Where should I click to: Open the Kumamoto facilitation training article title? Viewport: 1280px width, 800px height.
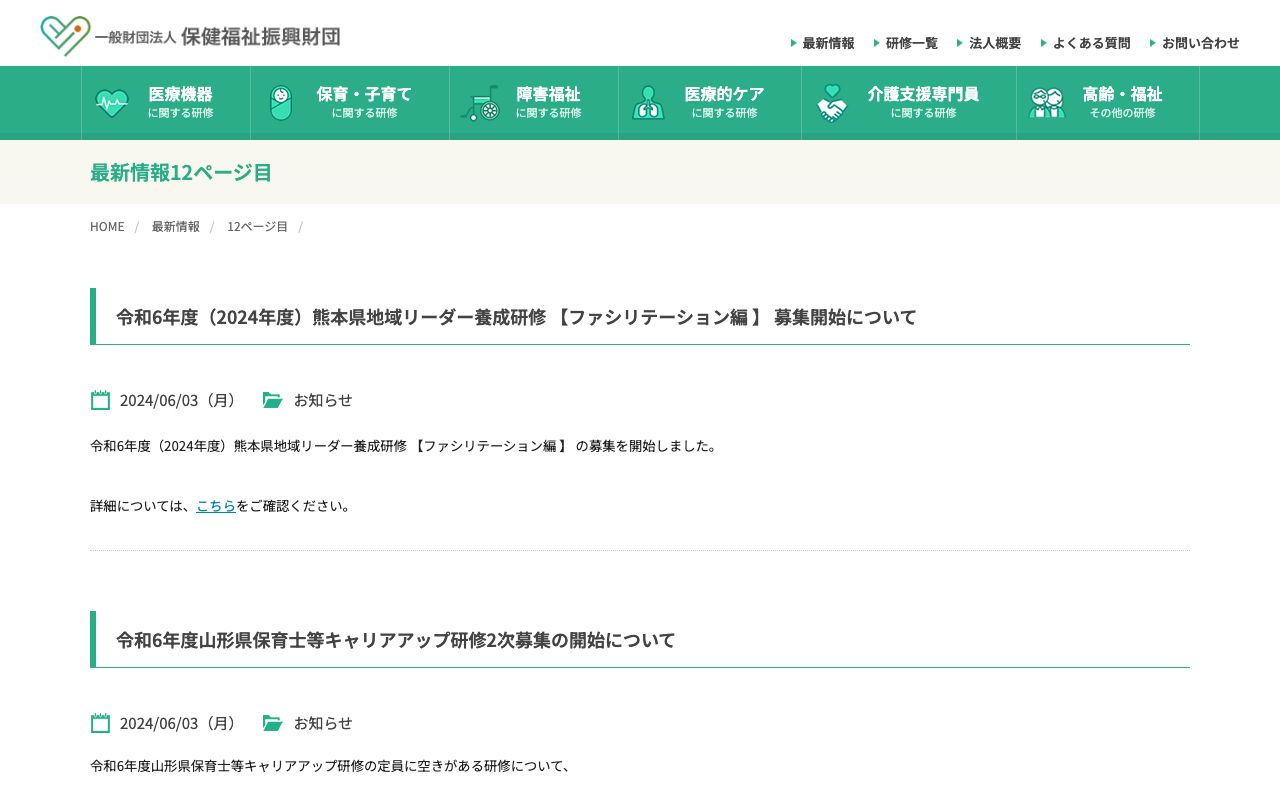[515, 317]
